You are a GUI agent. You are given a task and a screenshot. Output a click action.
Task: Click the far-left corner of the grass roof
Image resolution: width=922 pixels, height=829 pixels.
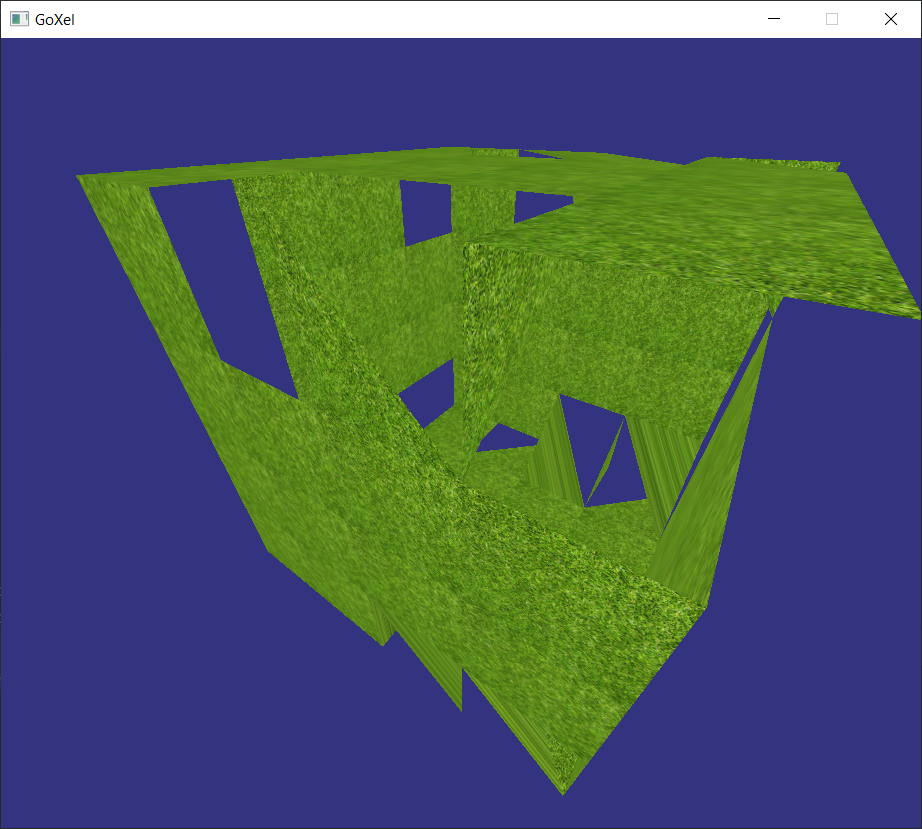[x=82, y=180]
